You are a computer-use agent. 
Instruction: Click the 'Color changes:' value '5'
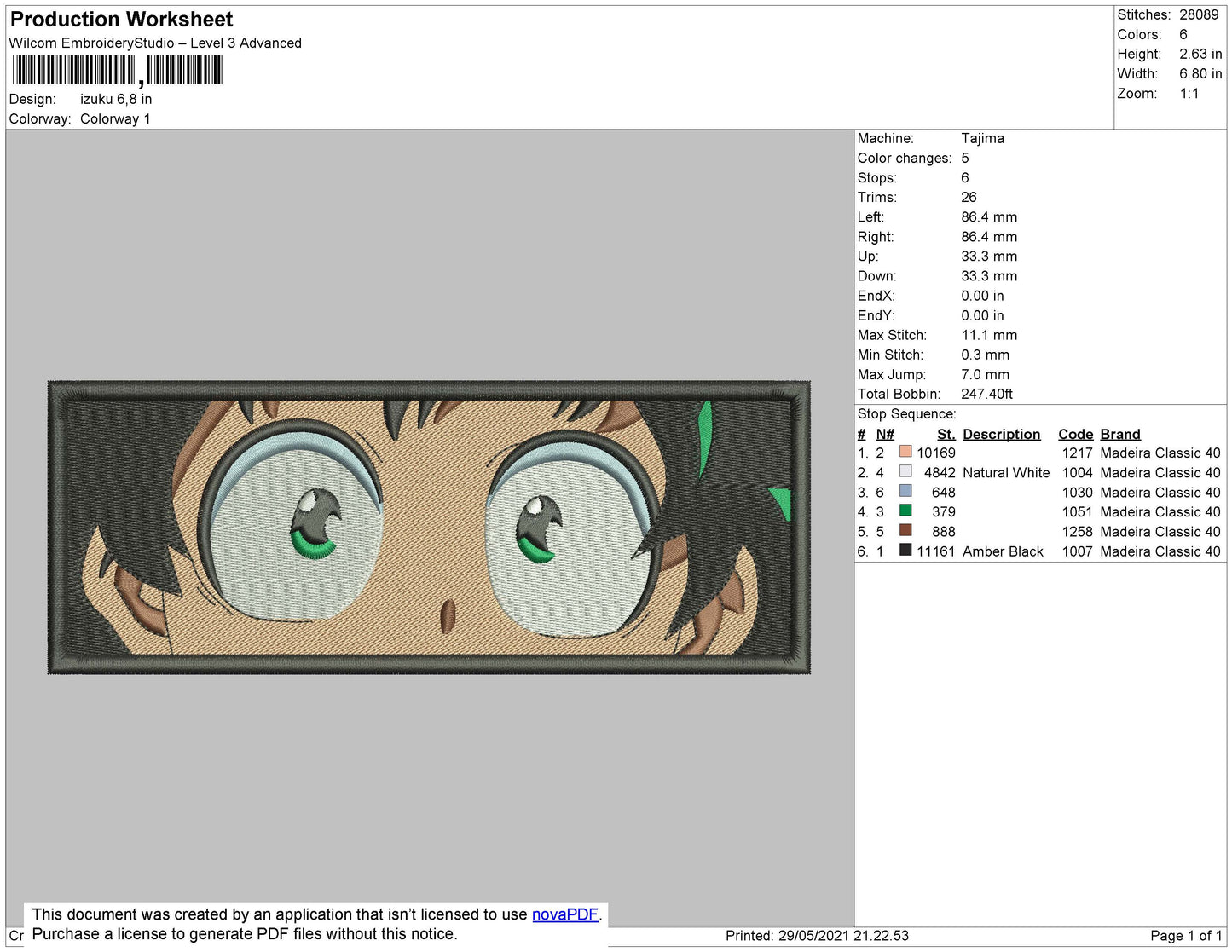click(965, 158)
